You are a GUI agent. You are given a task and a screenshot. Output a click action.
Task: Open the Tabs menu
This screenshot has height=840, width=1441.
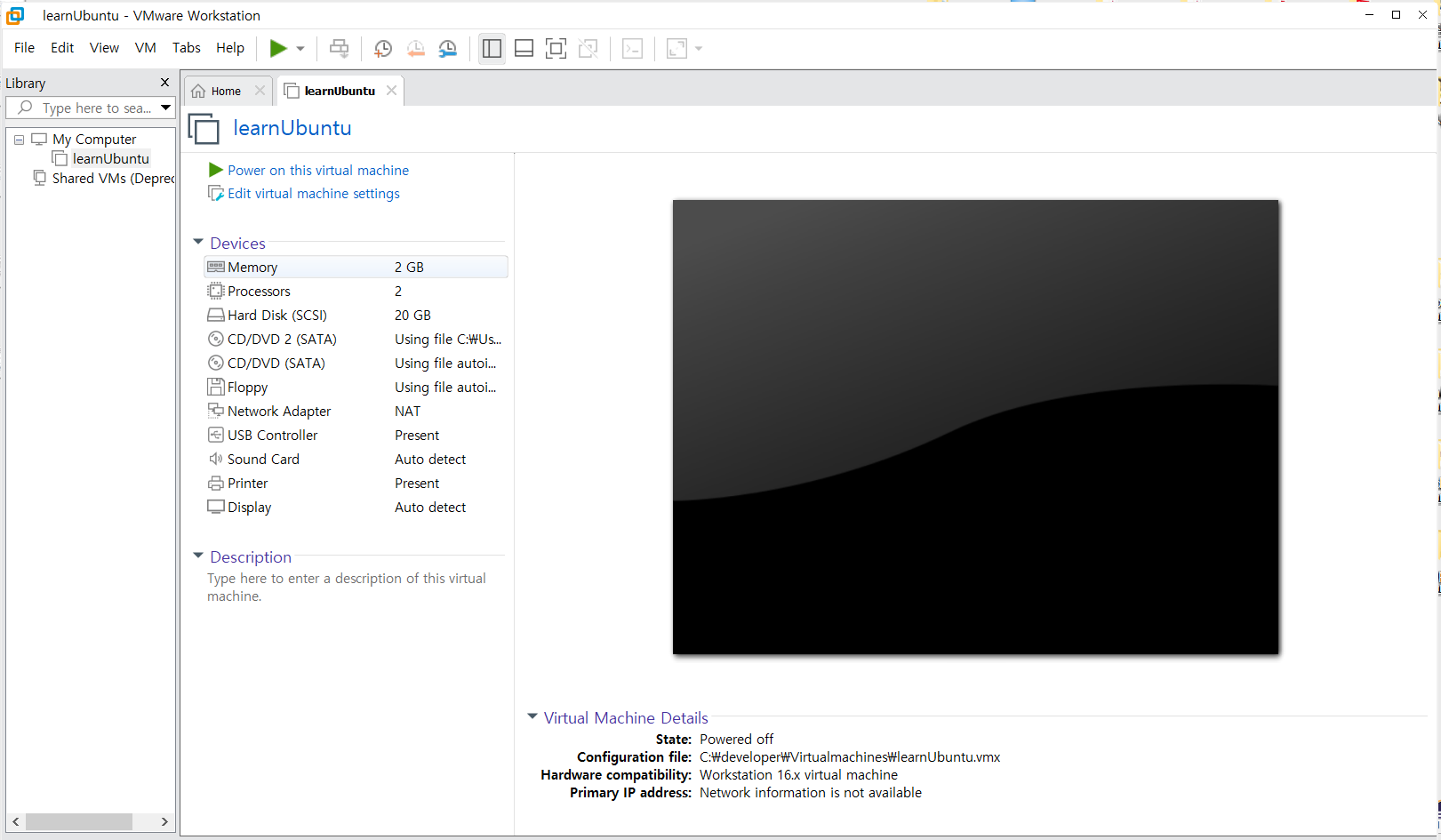pos(187,48)
